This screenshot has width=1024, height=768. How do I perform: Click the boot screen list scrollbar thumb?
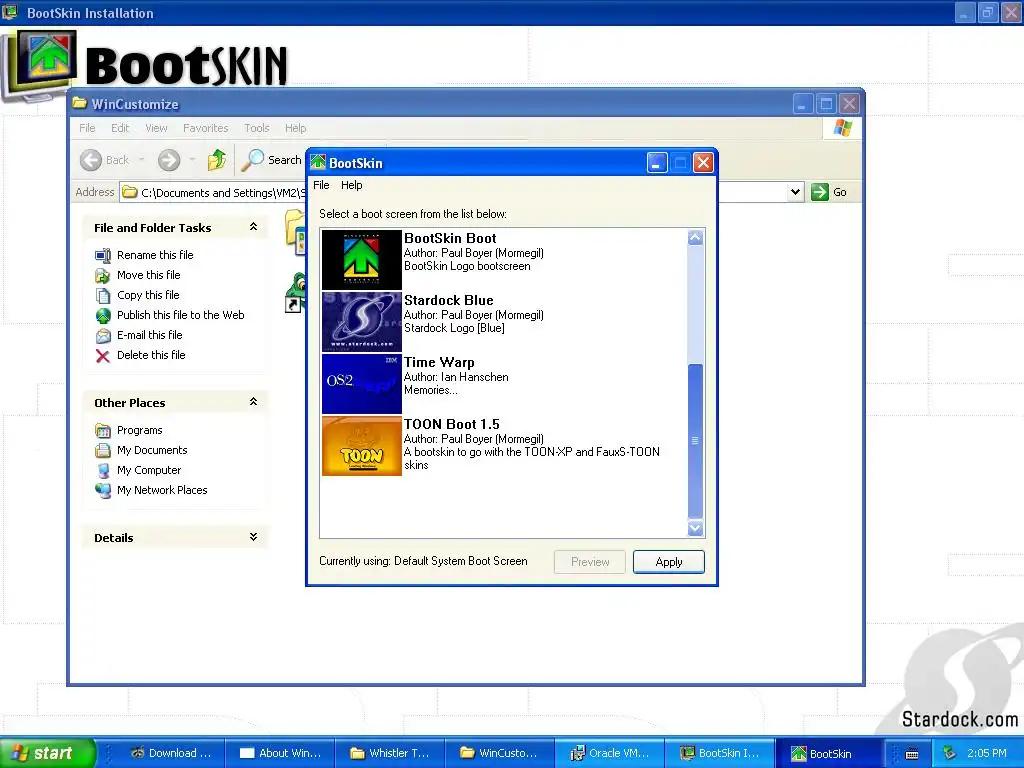tap(696, 441)
